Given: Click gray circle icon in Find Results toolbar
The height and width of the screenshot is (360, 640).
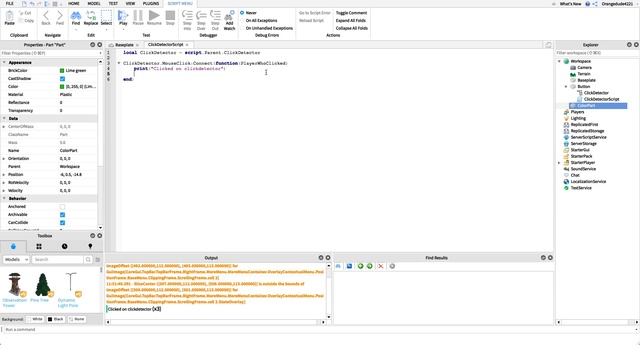Looking at the screenshot, I should (x=392, y=266).
